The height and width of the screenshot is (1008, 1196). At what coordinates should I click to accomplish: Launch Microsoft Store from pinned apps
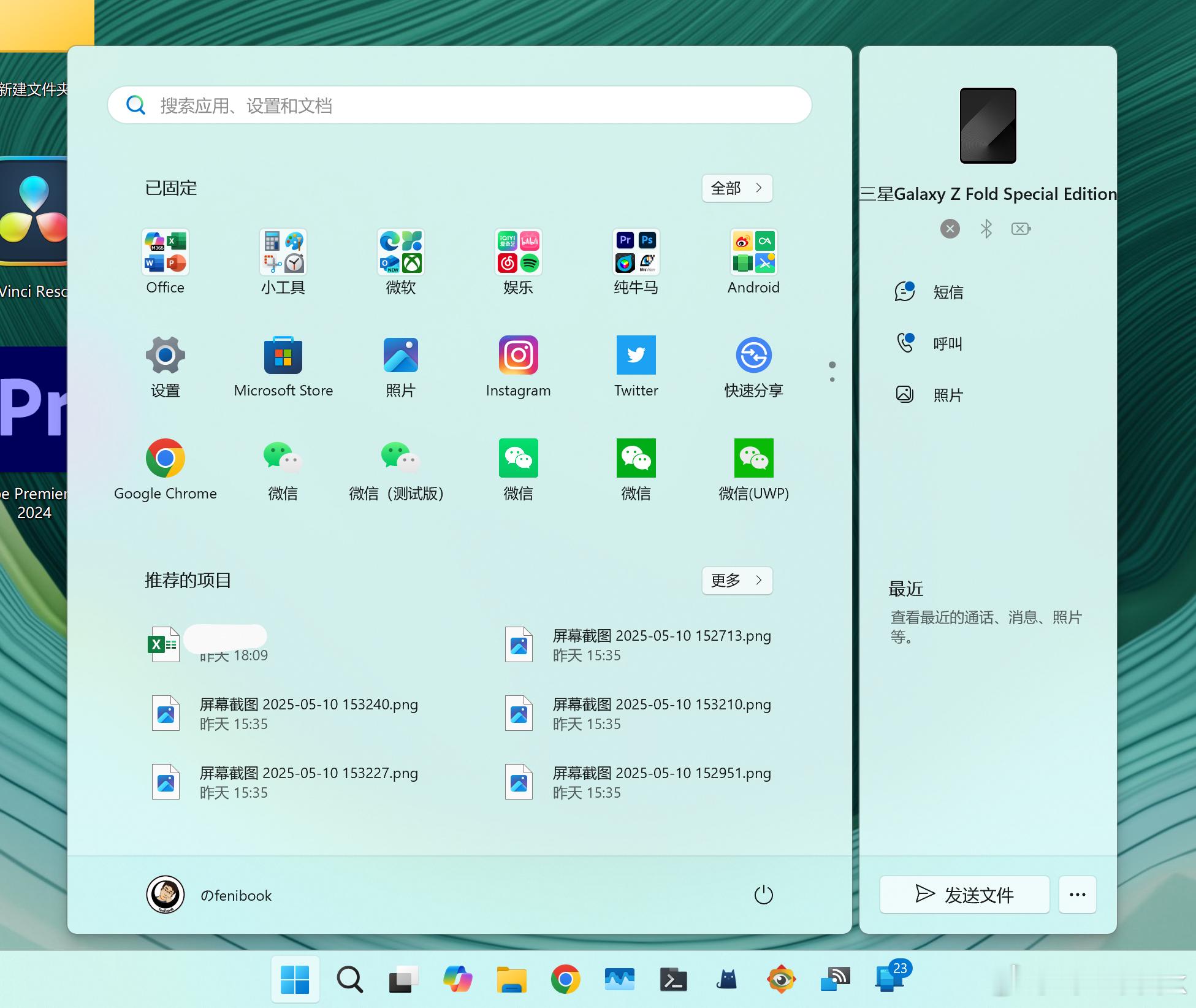(283, 366)
